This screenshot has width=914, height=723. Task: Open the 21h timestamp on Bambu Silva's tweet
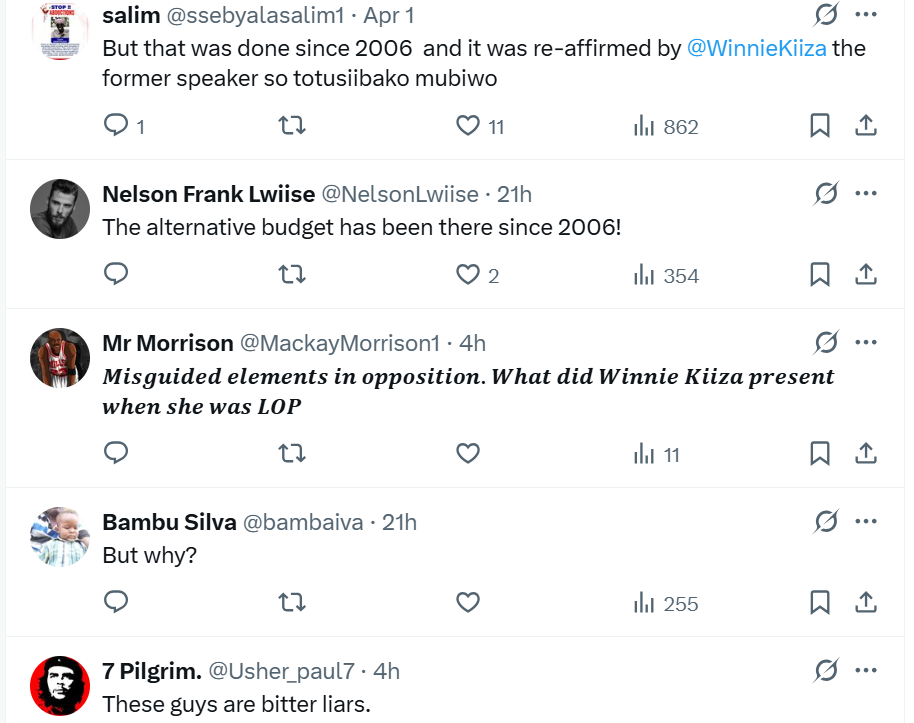[399, 522]
